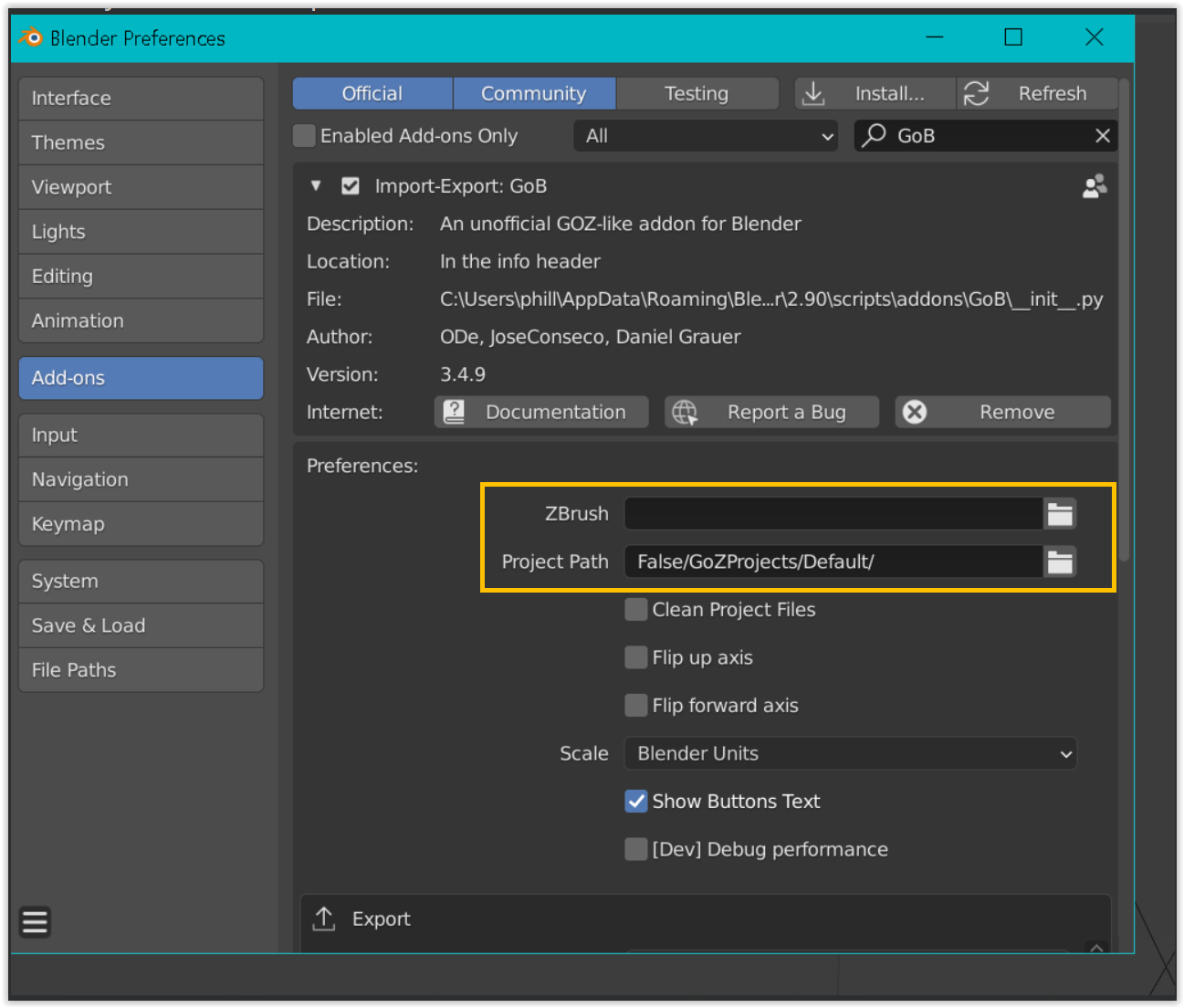Remove the GoB add-on

pos(1001,412)
